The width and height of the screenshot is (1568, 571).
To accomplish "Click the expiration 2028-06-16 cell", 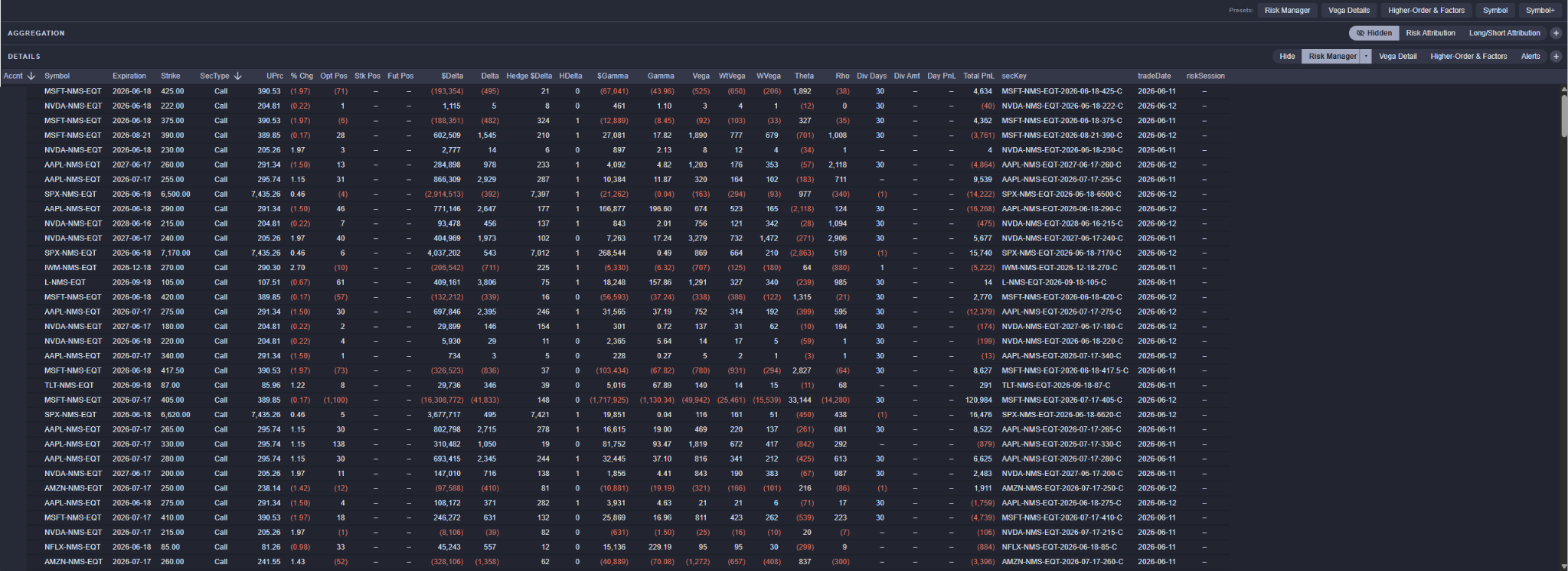I will pyautogui.click(x=132, y=224).
